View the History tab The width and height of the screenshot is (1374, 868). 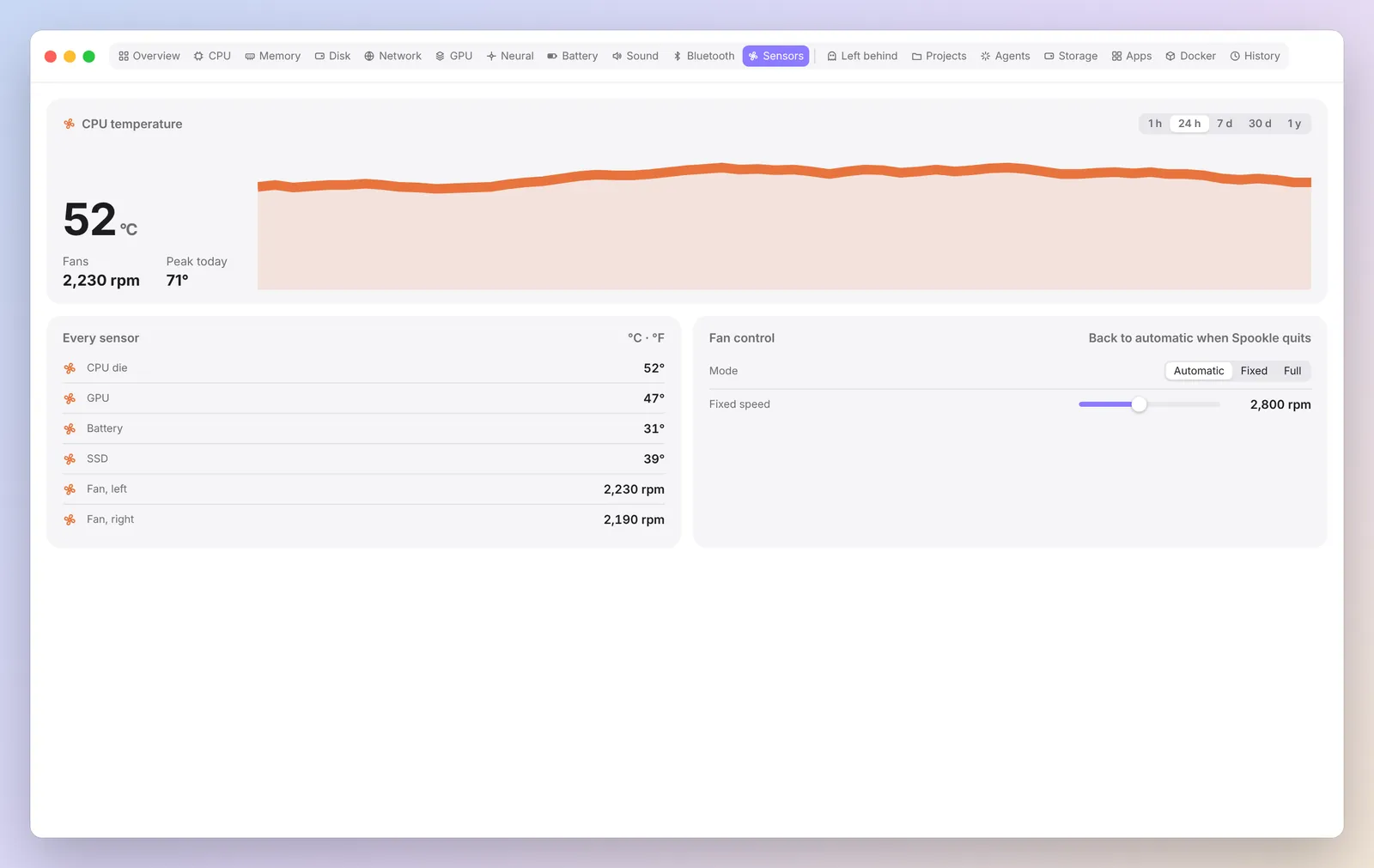click(1255, 56)
